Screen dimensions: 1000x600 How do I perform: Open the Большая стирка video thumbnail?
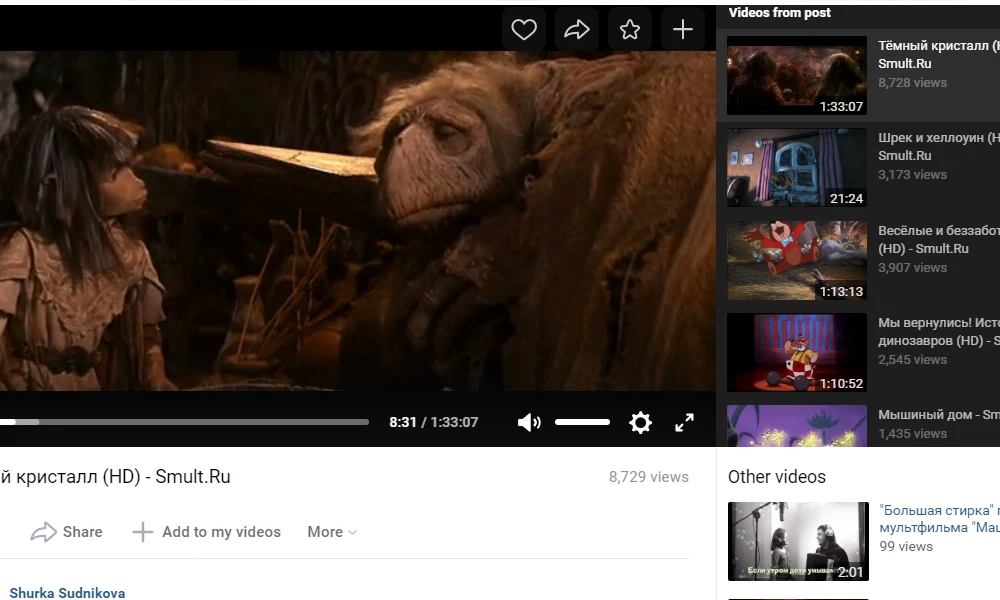pyautogui.click(x=798, y=541)
